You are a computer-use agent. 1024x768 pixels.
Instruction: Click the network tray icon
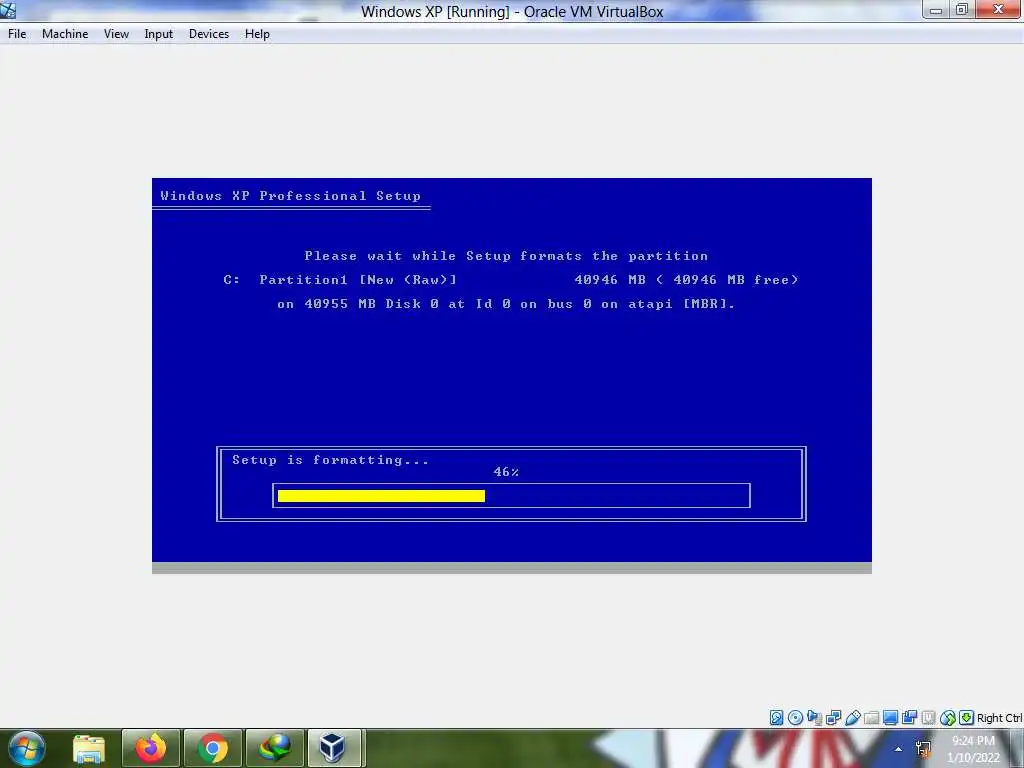click(x=923, y=749)
